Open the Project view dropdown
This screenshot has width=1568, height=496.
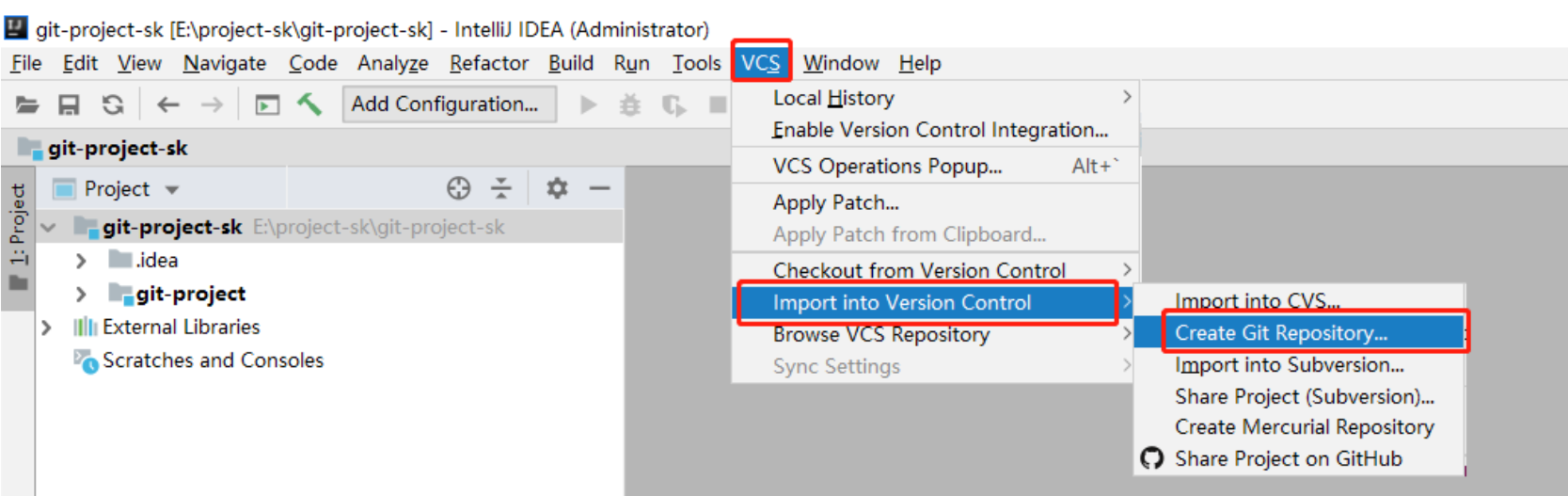pyautogui.click(x=172, y=189)
